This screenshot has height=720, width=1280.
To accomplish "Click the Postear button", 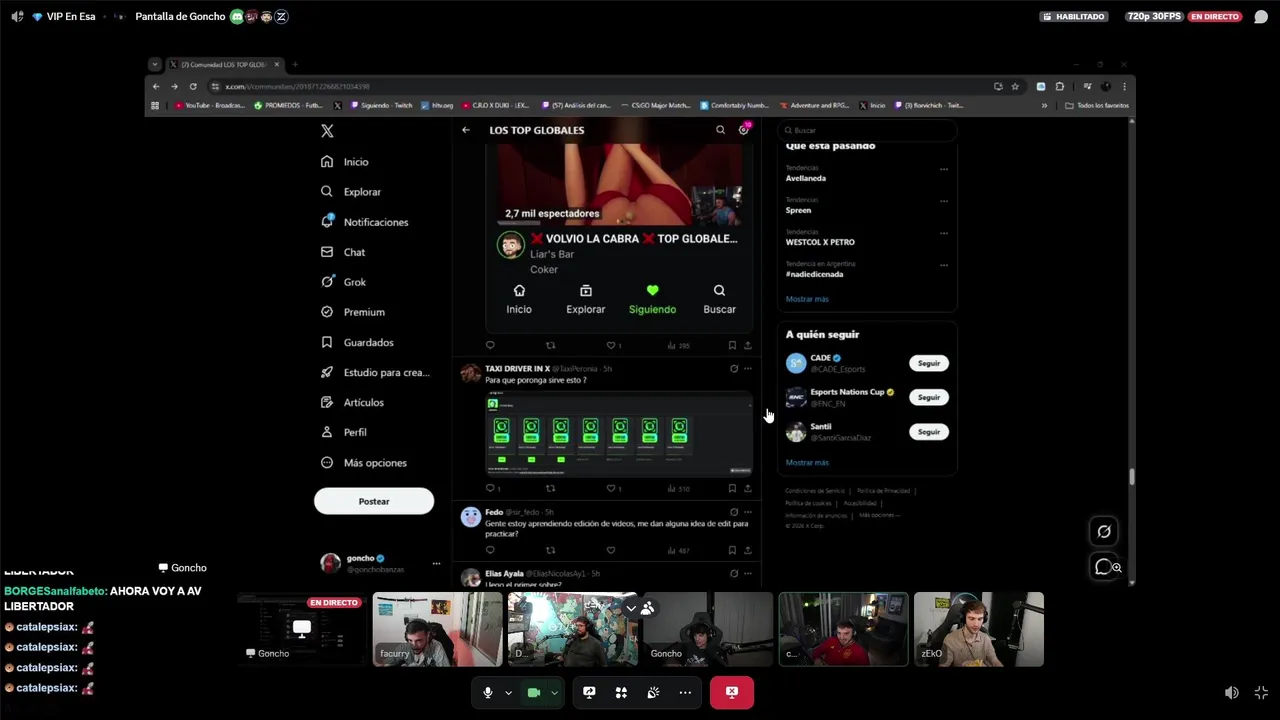I will coord(374,501).
